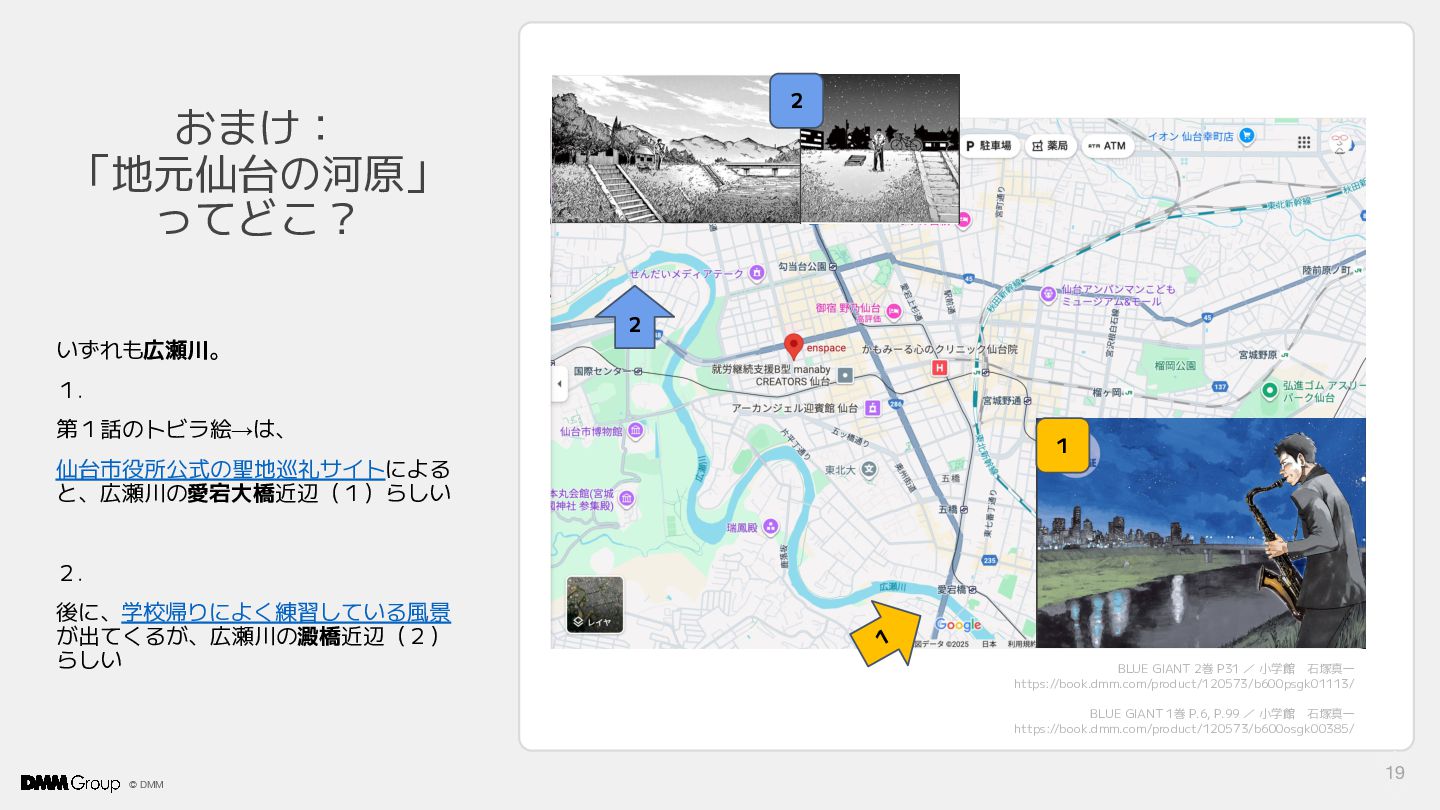Viewport: 1440px width, 810px height.
Task: Click the manaby CREATORS 仙台 marker icon
Action: (846, 375)
